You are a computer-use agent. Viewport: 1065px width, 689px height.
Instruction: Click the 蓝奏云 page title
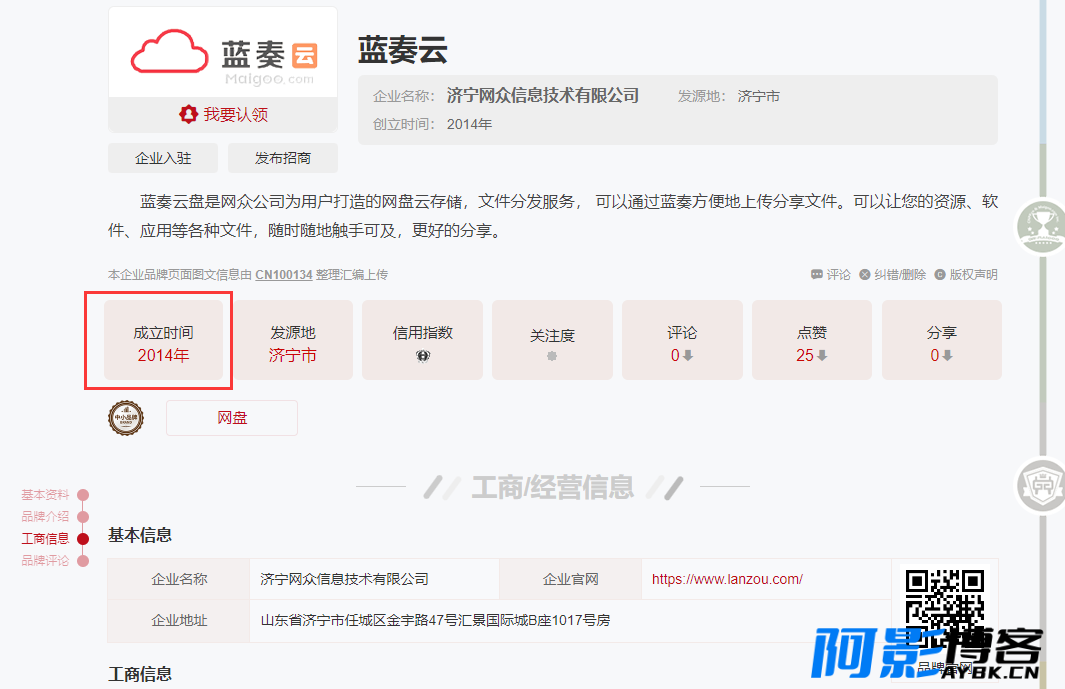point(403,50)
